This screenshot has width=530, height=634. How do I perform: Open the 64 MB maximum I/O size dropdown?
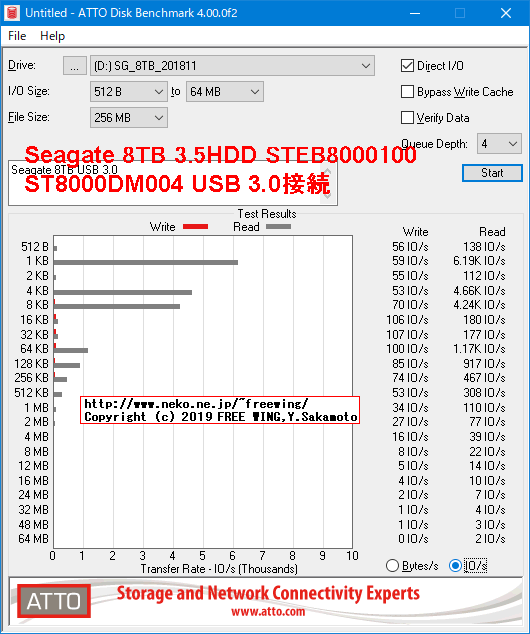[x=224, y=92]
